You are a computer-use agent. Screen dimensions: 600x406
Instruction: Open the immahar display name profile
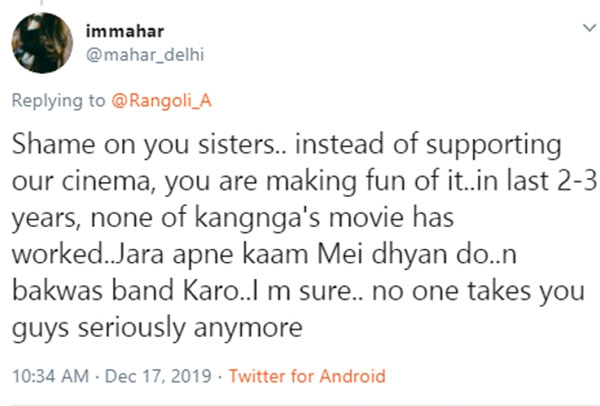[x=125, y=31]
